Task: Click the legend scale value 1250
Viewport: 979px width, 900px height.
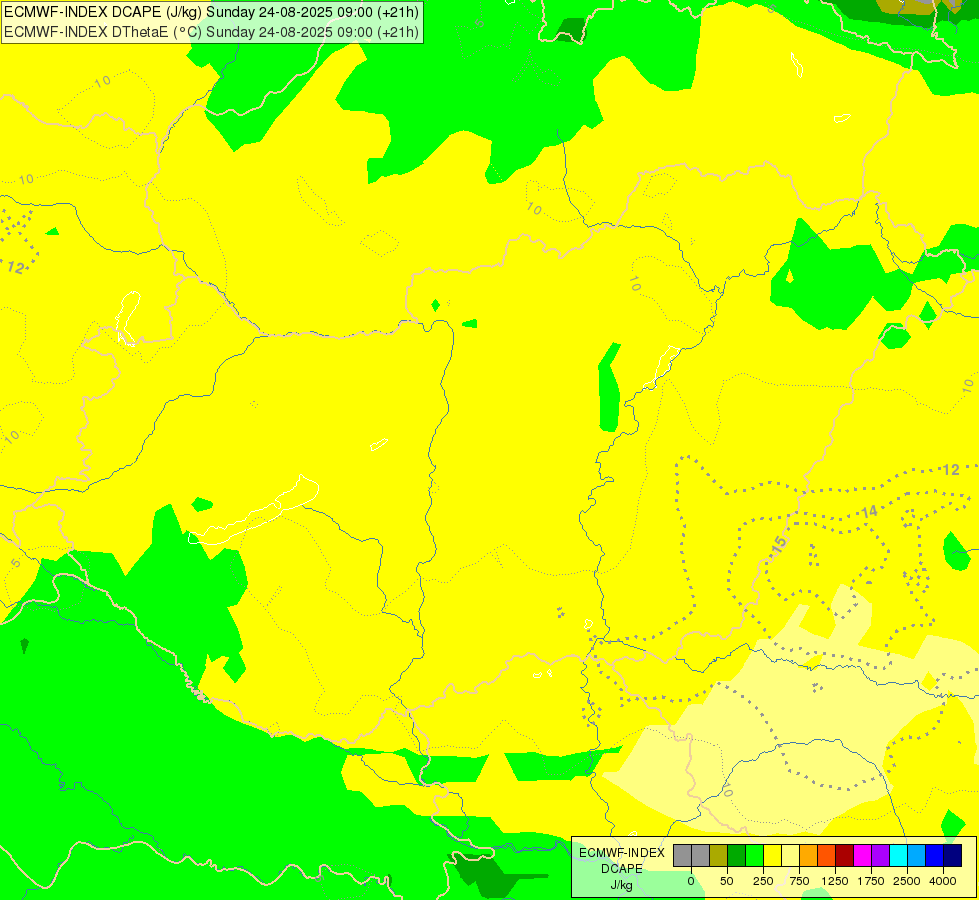Action: [x=835, y=881]
